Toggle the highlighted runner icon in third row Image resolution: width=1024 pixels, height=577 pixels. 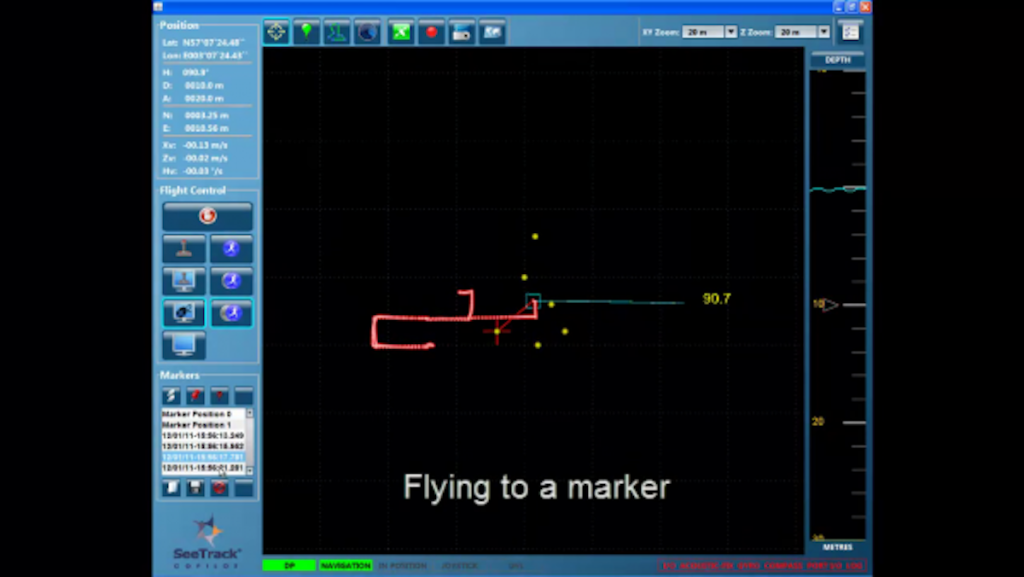(x=231, y=313)
